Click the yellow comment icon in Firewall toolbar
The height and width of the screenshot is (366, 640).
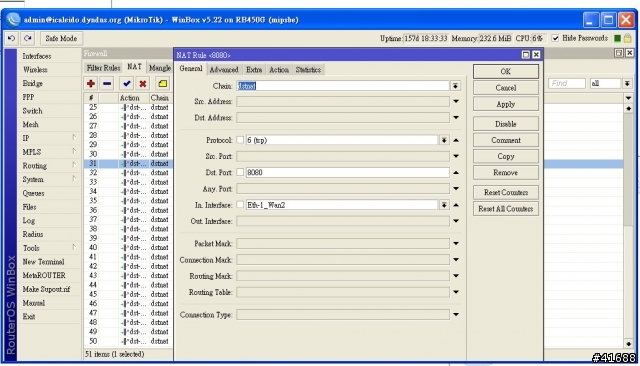pos(162,84)
